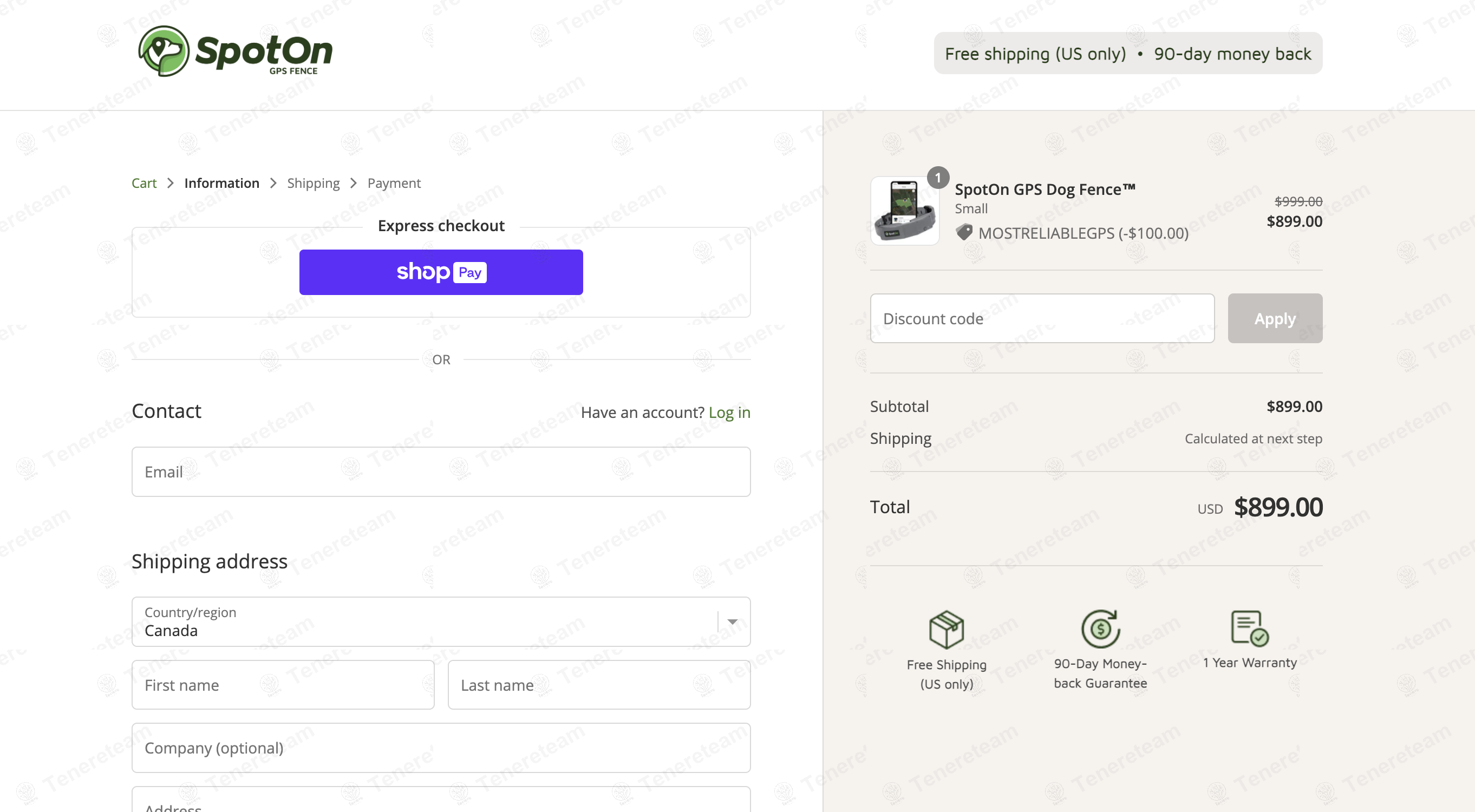Select the Payment breadcrumb step

394,183
